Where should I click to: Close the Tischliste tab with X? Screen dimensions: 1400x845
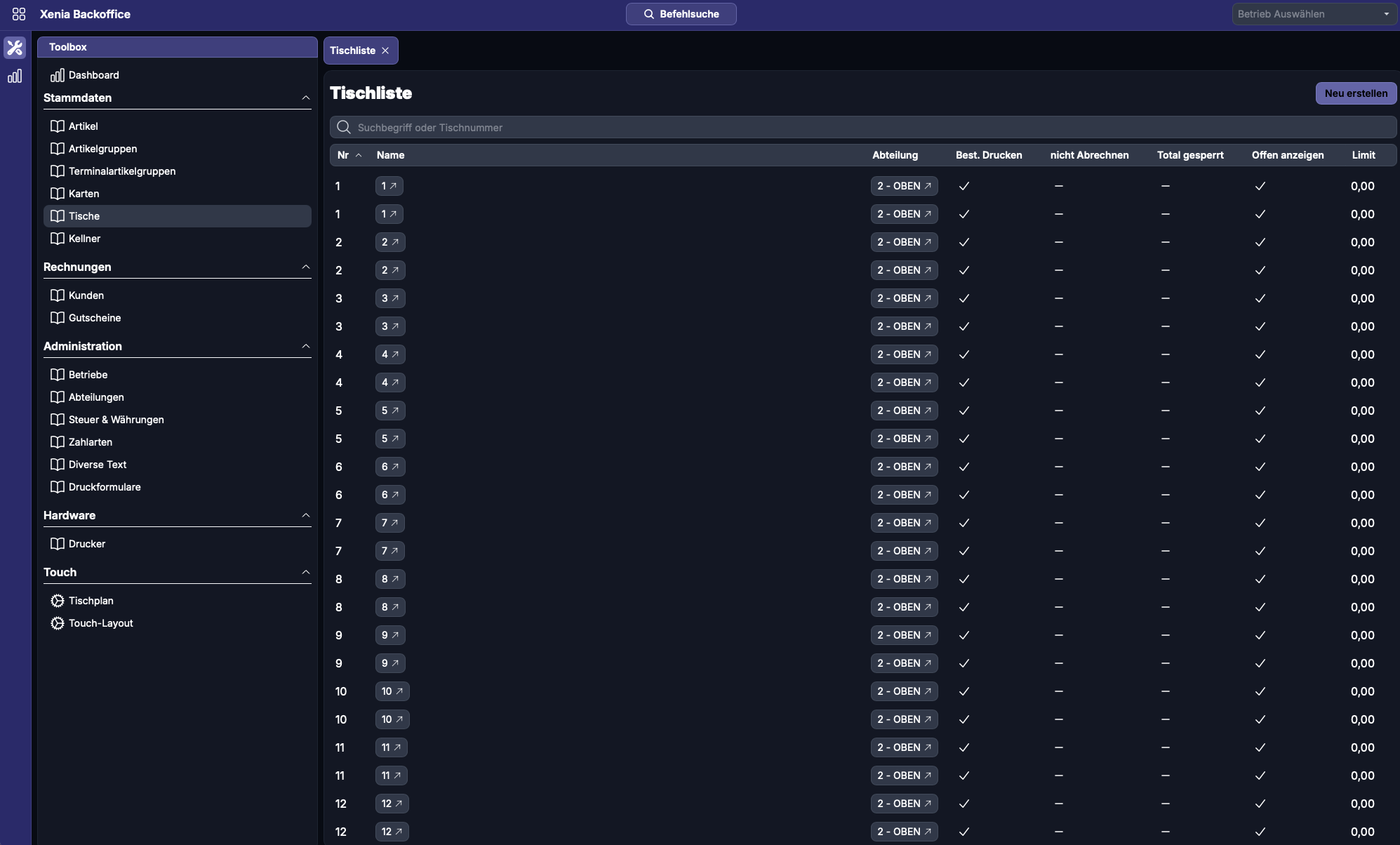(x=385, y=51)
